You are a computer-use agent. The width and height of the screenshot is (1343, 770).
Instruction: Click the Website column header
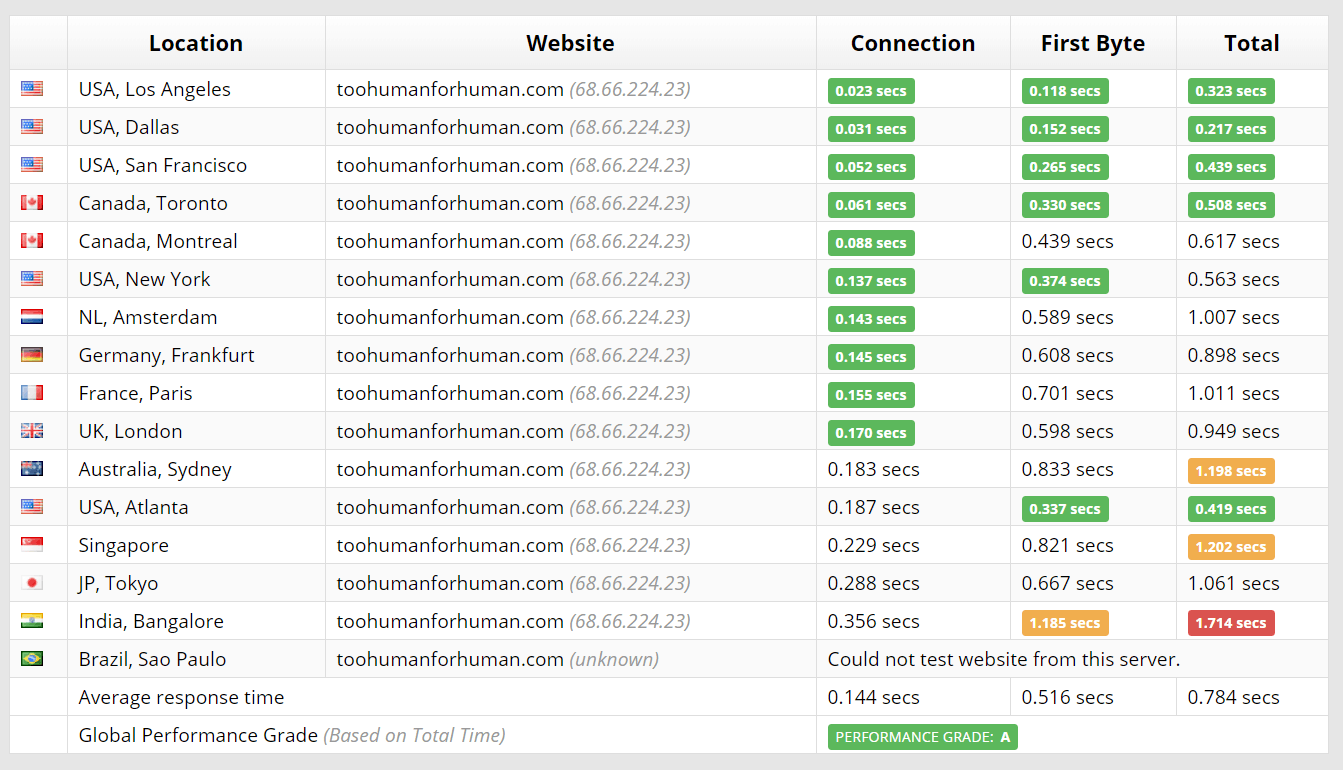[570, 43]
